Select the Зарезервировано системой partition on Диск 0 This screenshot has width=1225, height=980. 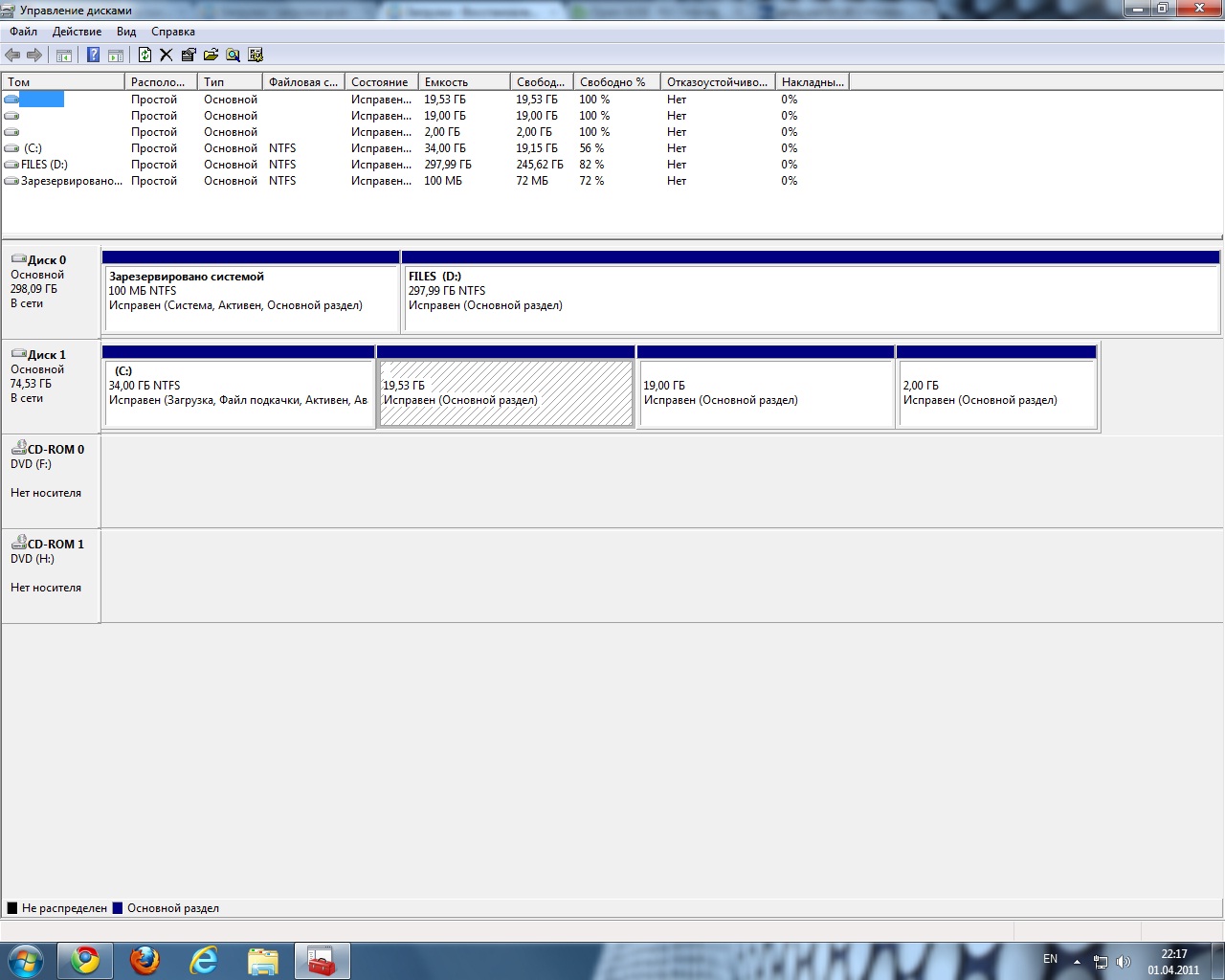(251, 292)
